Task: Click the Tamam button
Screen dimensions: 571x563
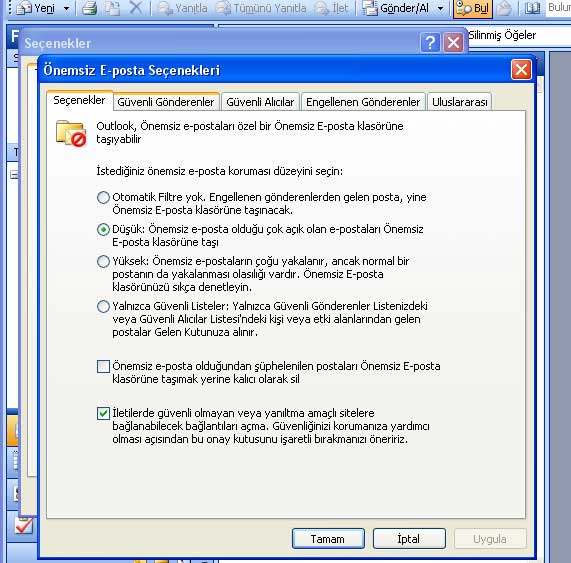Action: click(328, 539)
